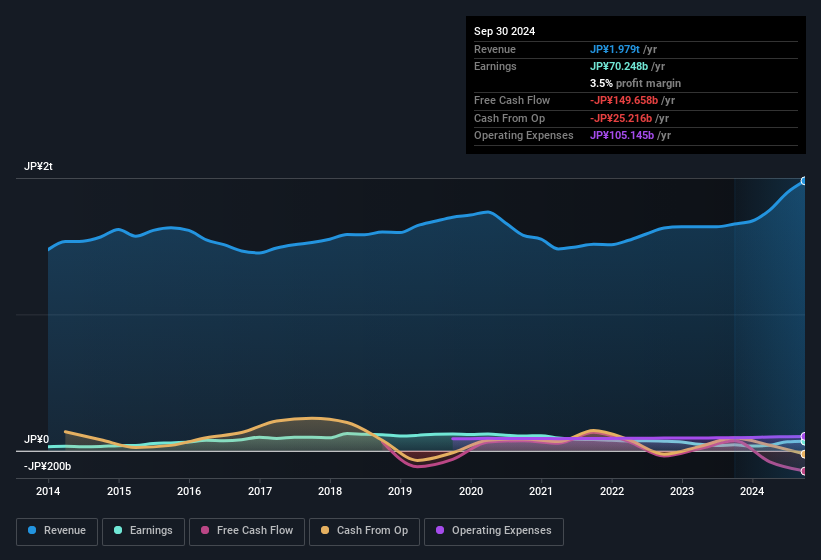Click the teal Earnings legend dot
821x560 pixels.
[x=118, y=530]
